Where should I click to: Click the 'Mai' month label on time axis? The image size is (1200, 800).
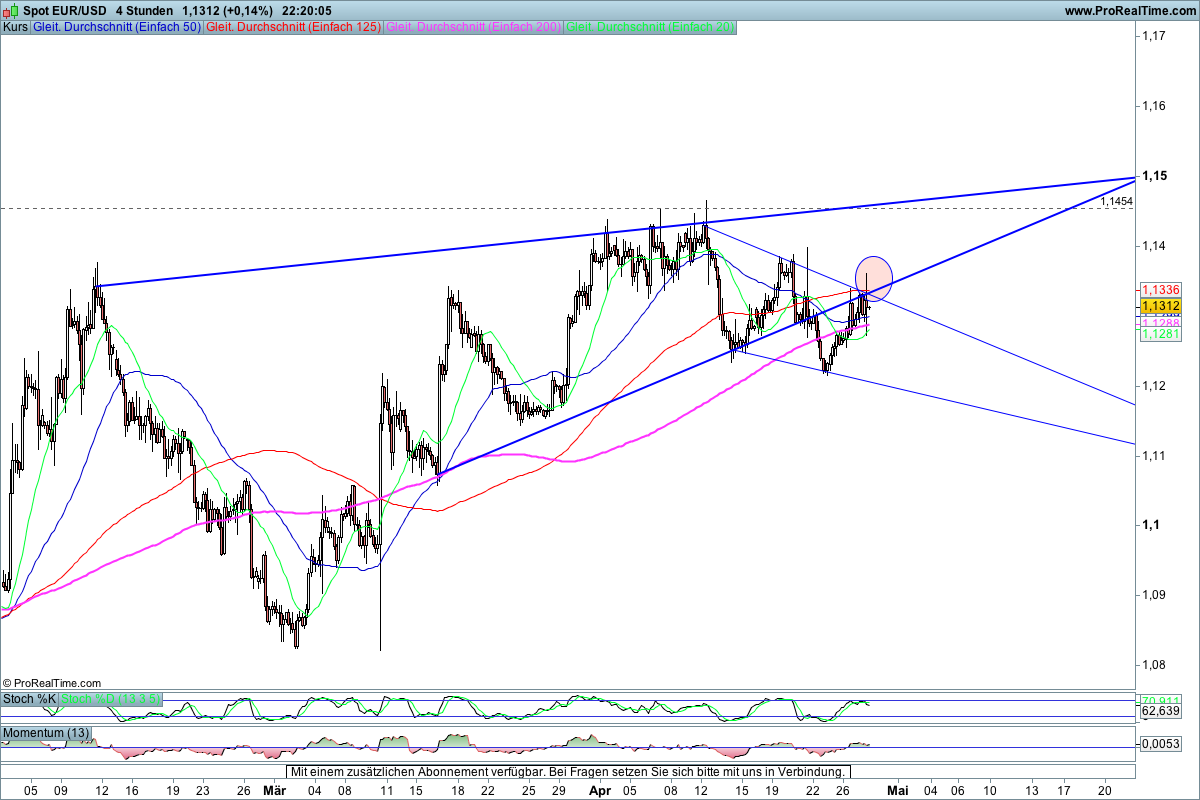pyautogui.click(x=896, y=790)
